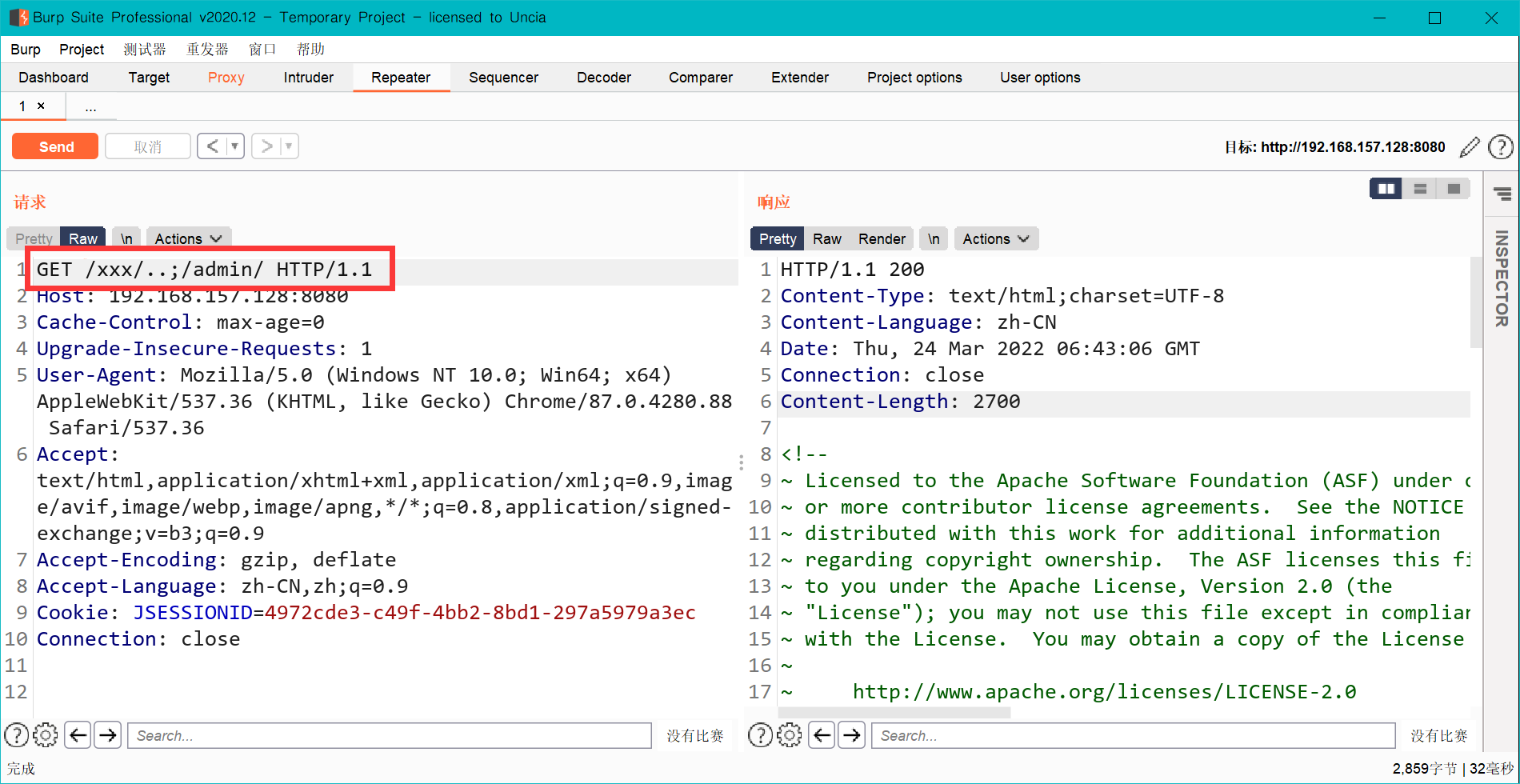The image size is (1520, 784).
Task: Open the vertical INSPECTOR label panel
Action: (1502, 278)
